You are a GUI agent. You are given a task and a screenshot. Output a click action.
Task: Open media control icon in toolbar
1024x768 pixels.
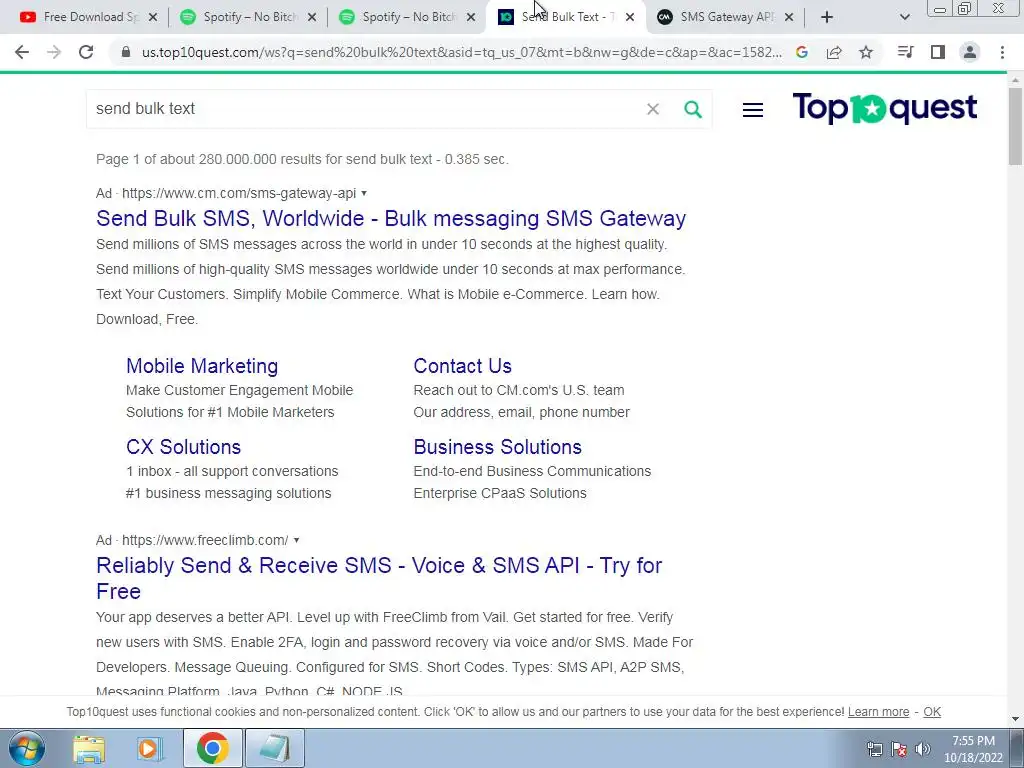pyautogui.click(x=905, y=52)
